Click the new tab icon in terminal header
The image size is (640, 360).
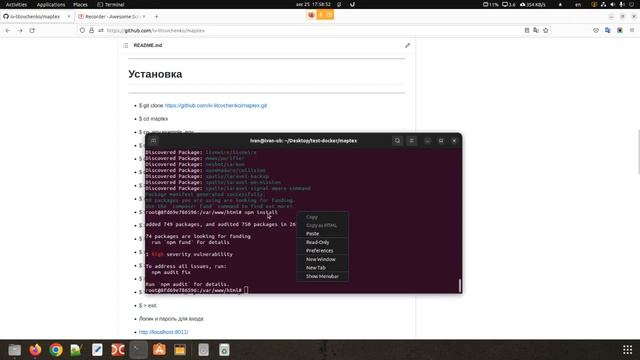pyautogui.click(x=153, y=141)
